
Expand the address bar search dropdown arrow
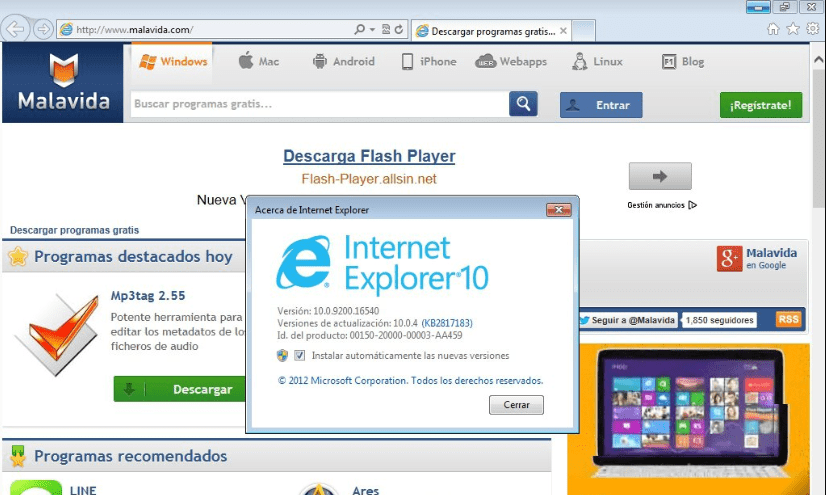coord(372,30)
